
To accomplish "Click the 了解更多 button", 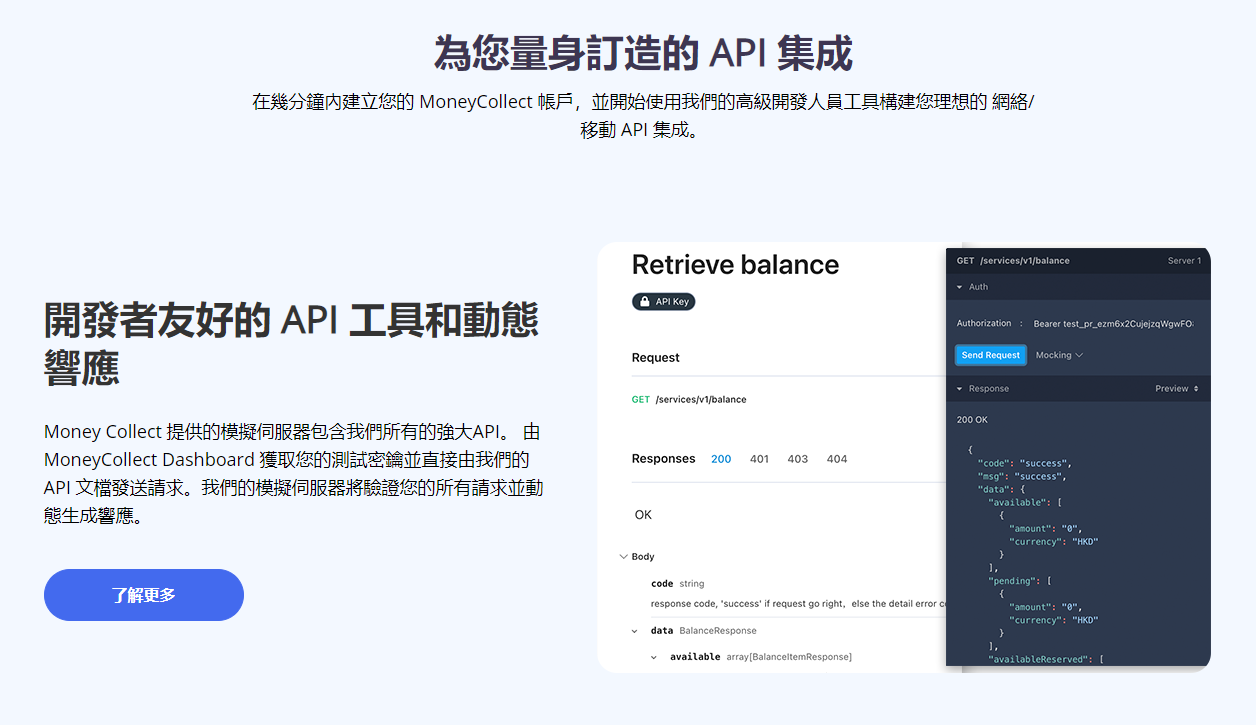I will [144, 595].
